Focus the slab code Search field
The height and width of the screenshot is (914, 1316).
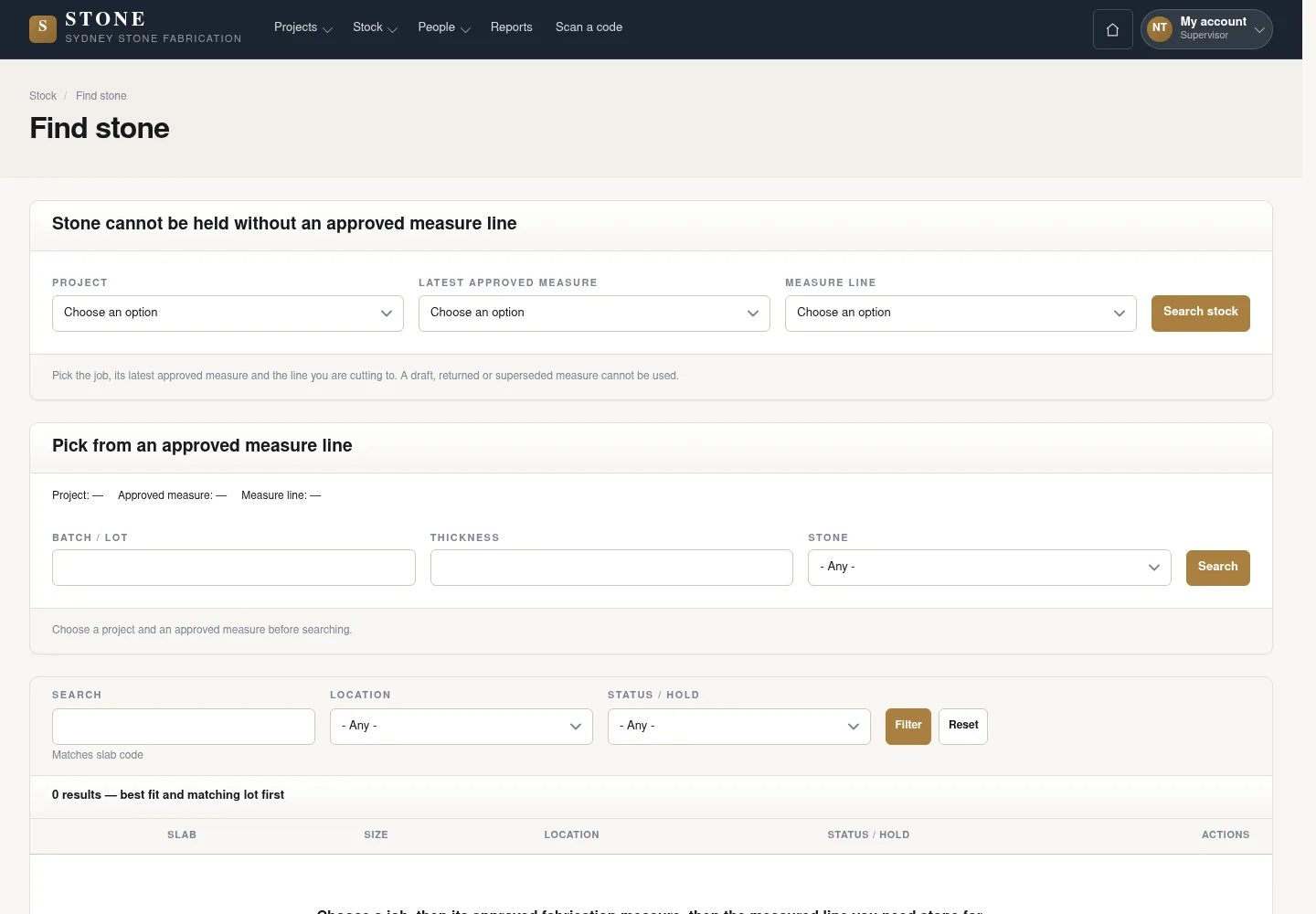pyautogui.click(x=184, y=727)
